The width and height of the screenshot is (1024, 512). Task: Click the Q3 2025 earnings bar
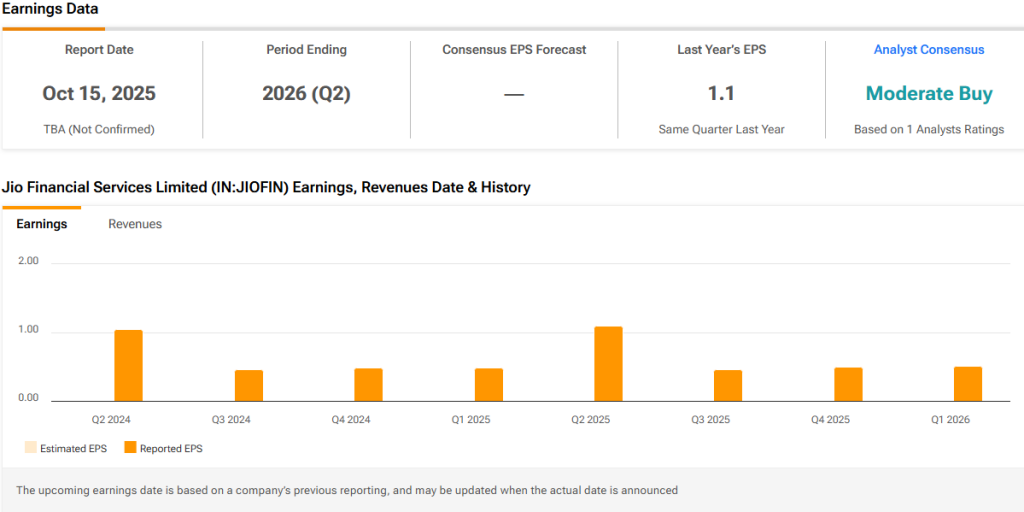coord(728,385)
